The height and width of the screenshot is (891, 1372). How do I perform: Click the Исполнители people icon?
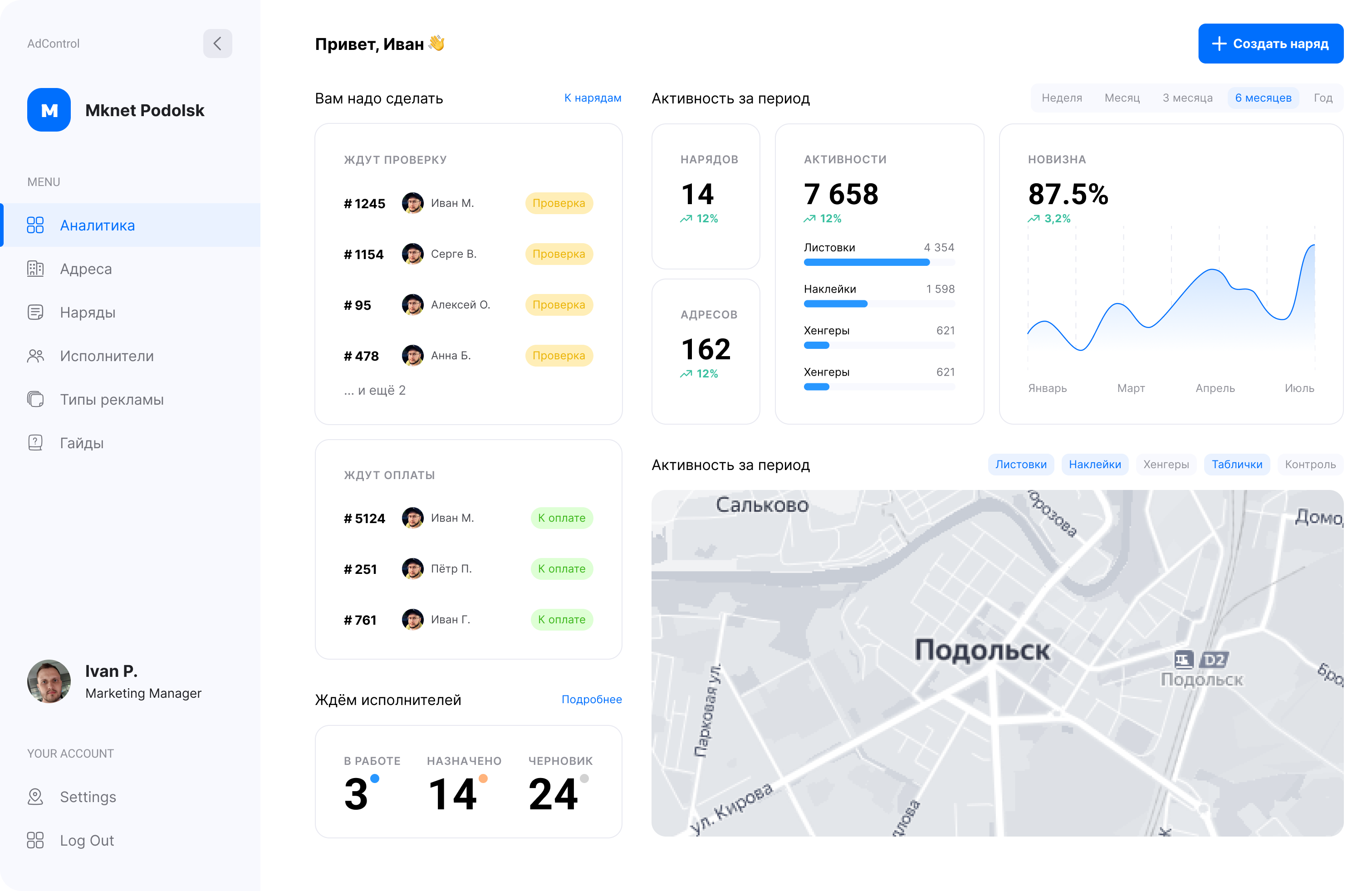pos(35,356)
